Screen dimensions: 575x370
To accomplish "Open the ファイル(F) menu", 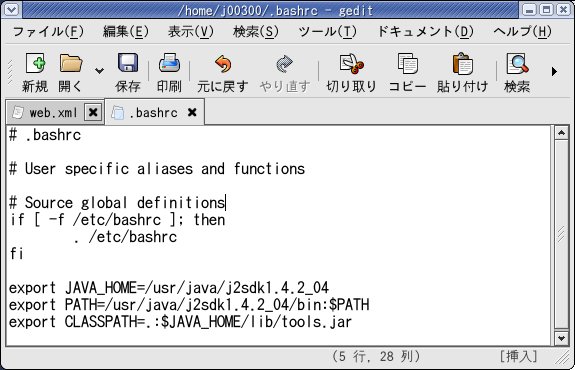I will 48,32.
